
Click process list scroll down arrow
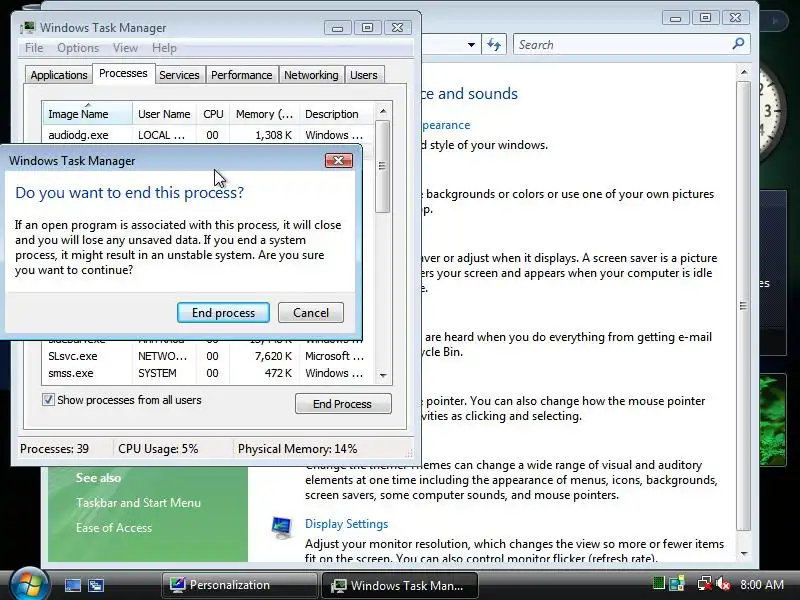click(x=383, y=376)
